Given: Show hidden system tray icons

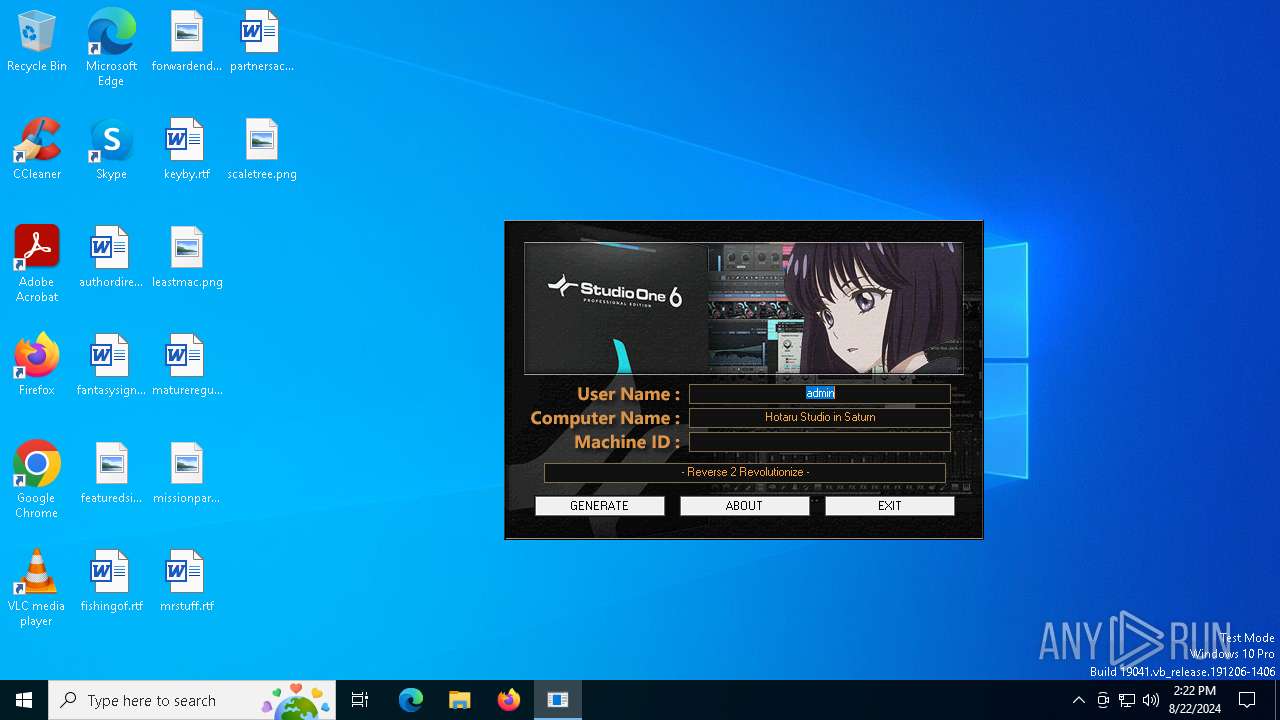Looking at the screenshot, I should (x=1078, y=700).
